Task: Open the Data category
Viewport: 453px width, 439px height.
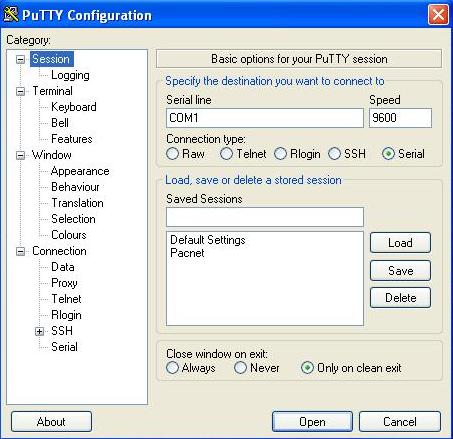Action: tap(63, 267)
